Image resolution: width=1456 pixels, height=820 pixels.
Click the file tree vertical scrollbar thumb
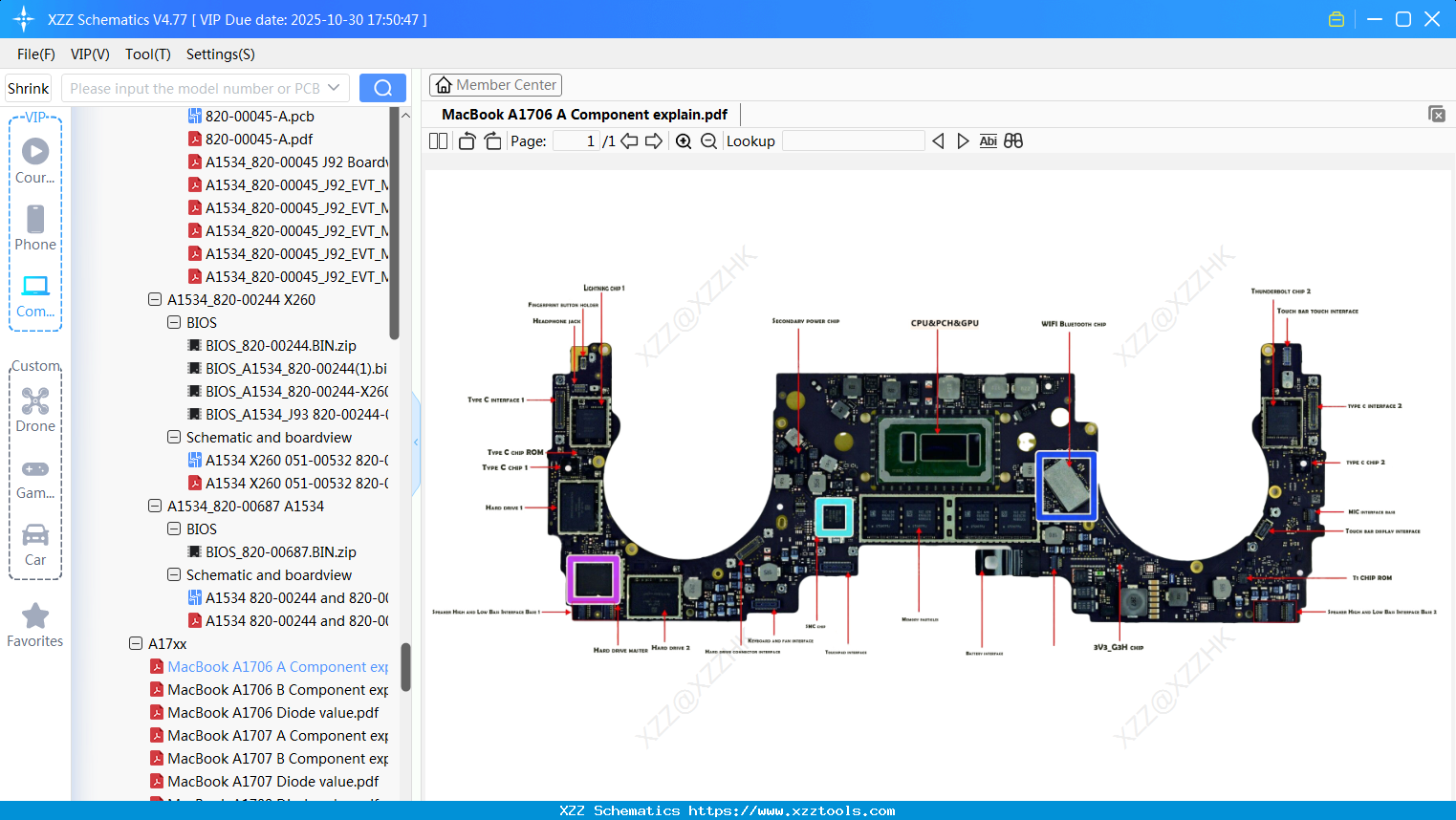(x=405, y=666)
